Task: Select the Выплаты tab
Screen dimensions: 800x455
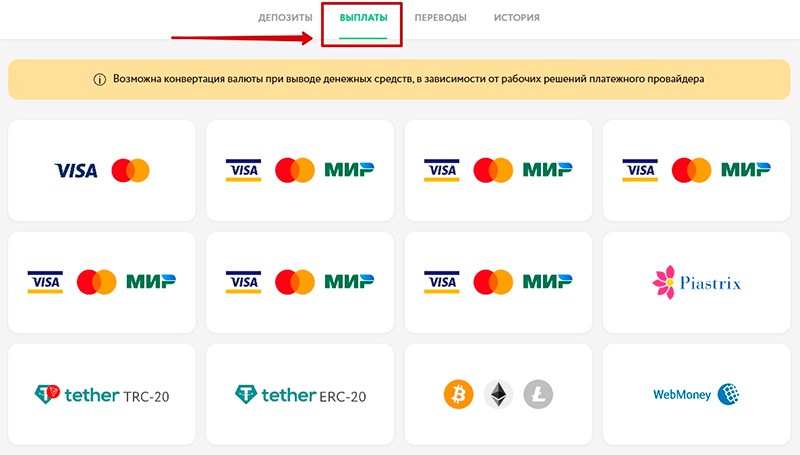Action: [x=363, y=18]
